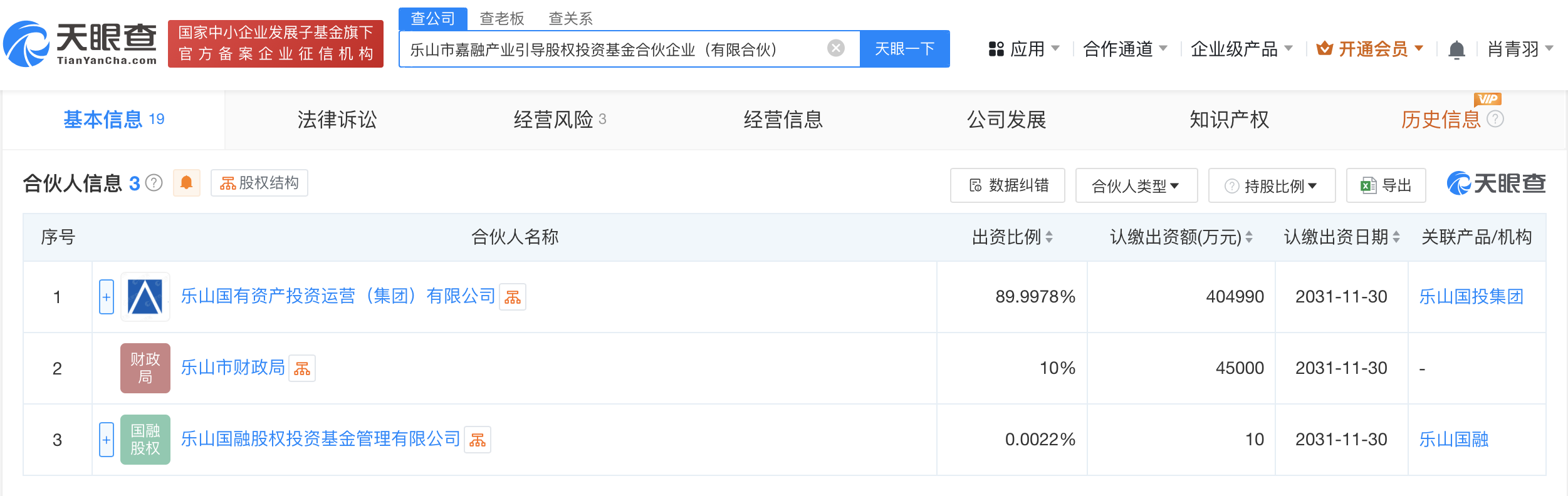This screenshot has height=496, width=1568.
Task: Open equity chart icon for 乐山国融股权投资基金管理
Action: 478,440
